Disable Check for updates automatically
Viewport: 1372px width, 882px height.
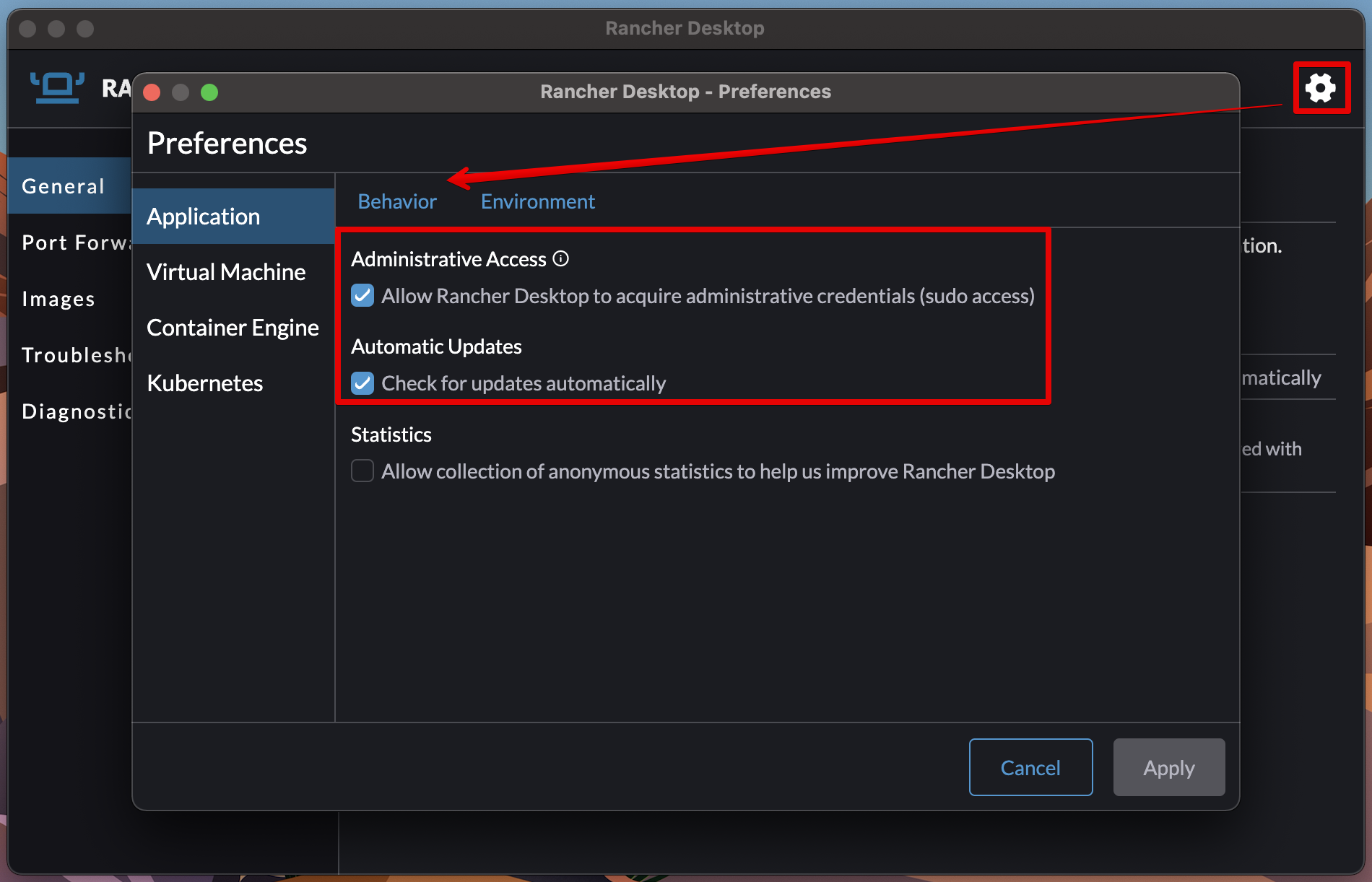pos(362,383)
